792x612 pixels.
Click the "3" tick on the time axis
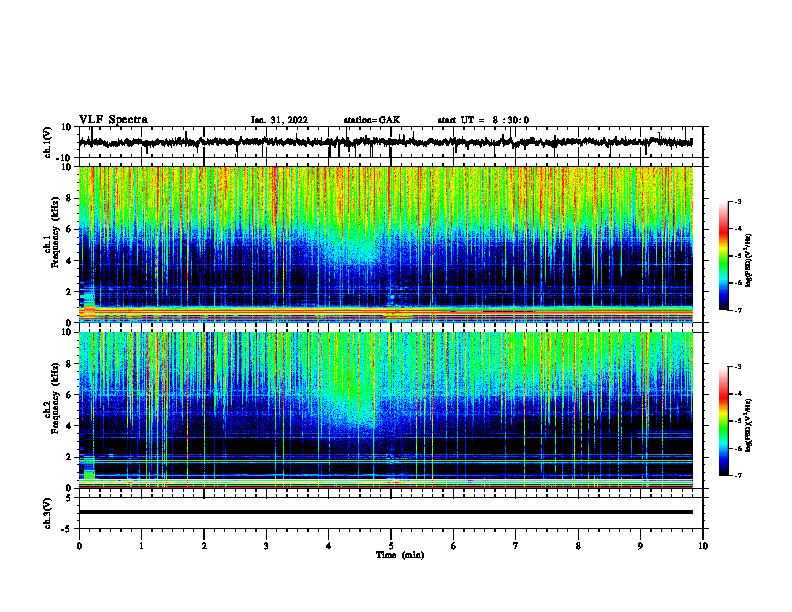point(266,546)
